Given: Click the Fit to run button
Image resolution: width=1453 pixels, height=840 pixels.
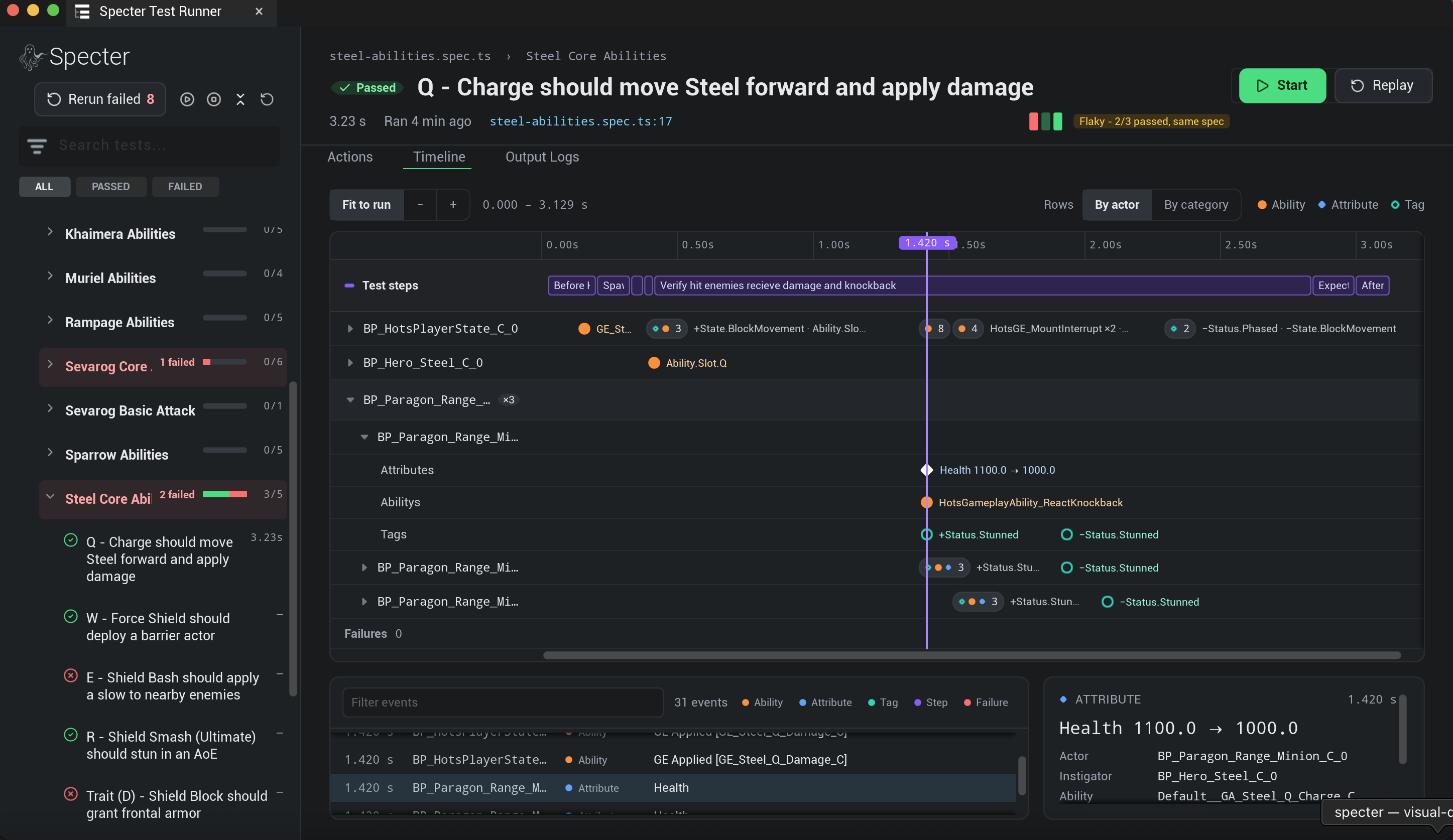Looking at the screenshot, I should point(366,205).
